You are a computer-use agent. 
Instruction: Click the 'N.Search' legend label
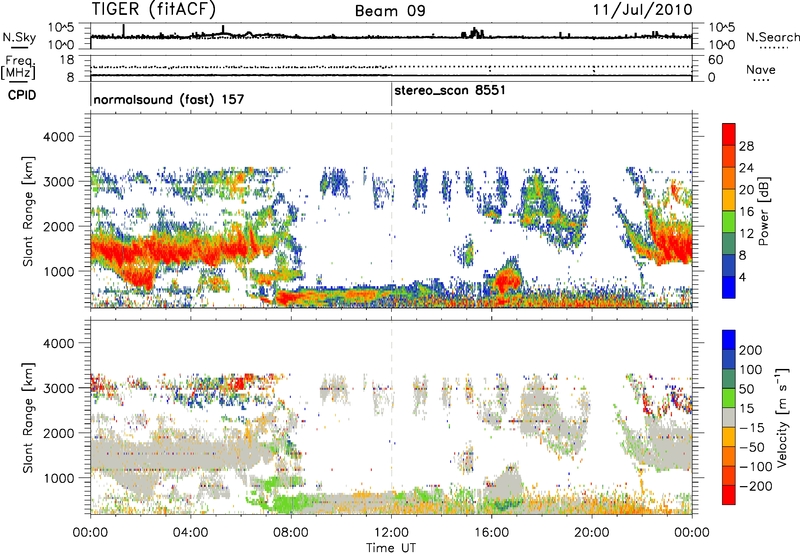click(x=772, y=37)
